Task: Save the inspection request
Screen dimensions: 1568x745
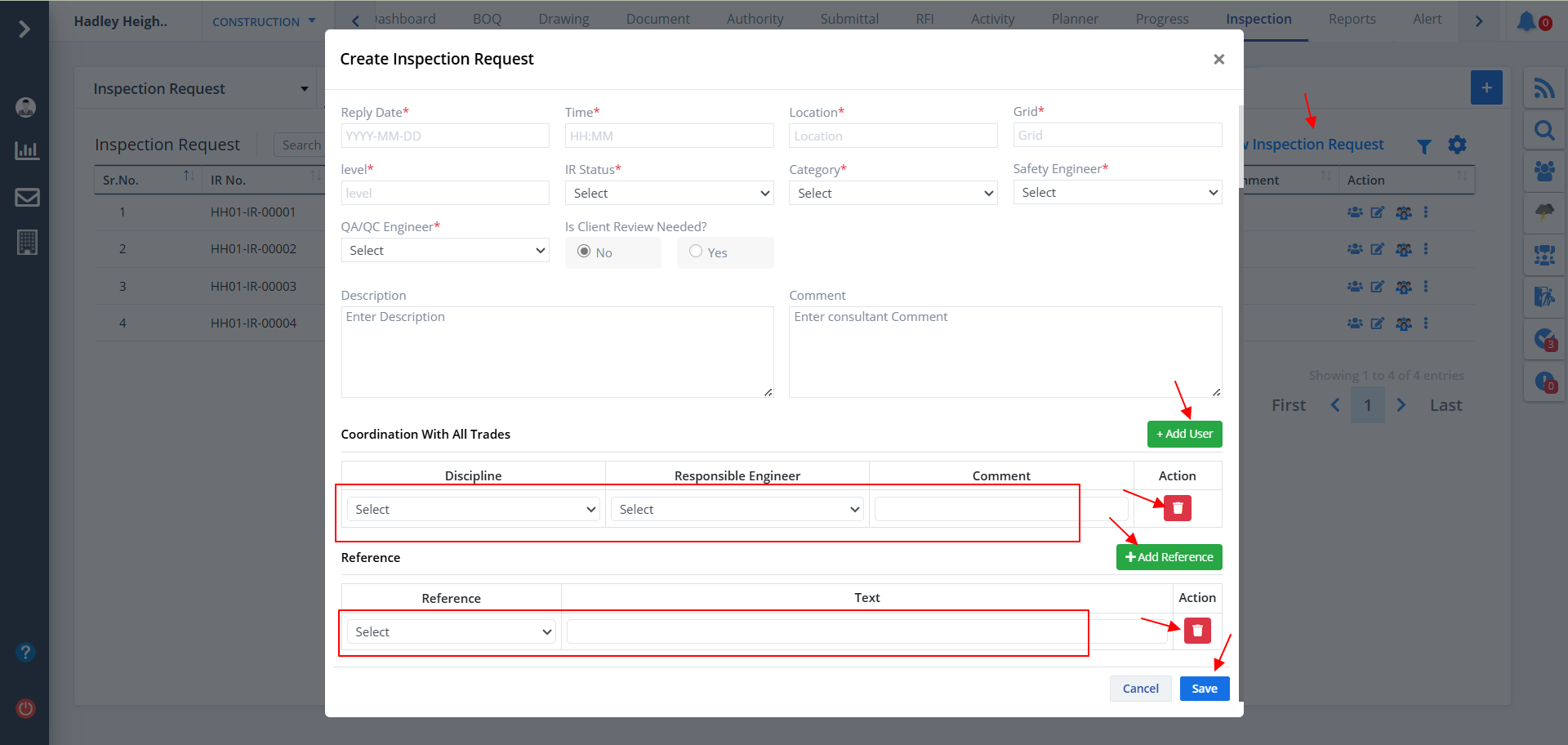Action: 1204,689
